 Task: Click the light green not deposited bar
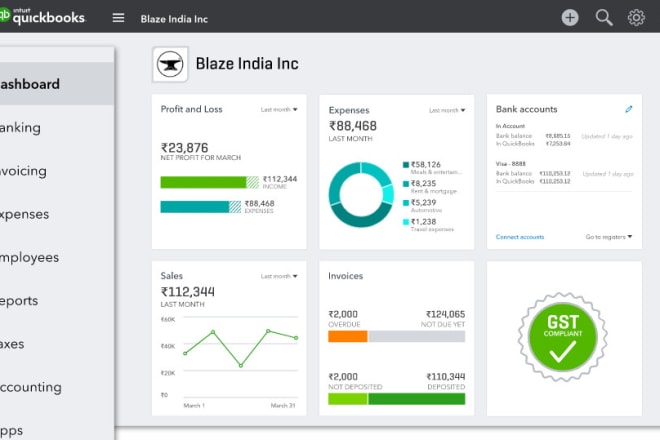(x=348, y=399)
